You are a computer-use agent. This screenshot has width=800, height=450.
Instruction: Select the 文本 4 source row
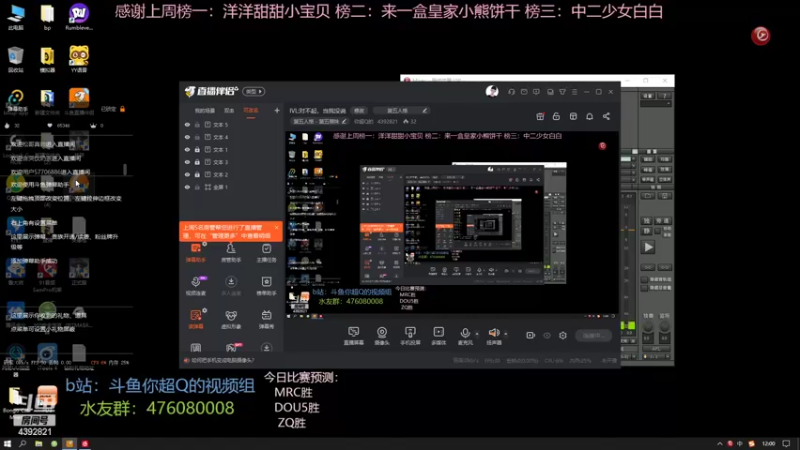point(231,137)
